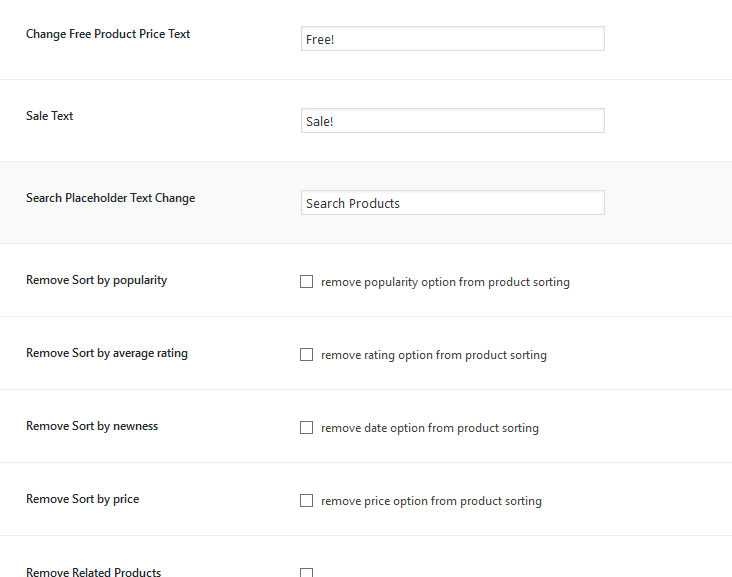Click 'remove price option from product sorting' text
Viewport: 732px width, 577px height.
[x=431, y=501]
